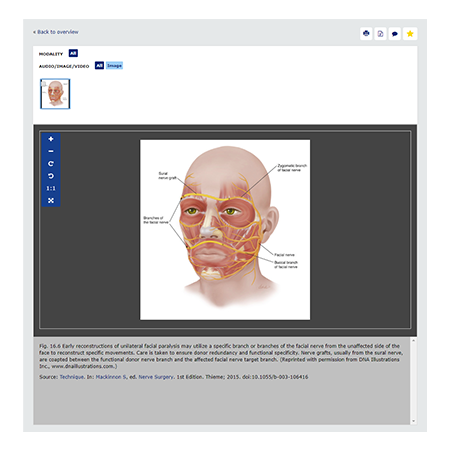Open the Nerve Surgery book link
The width and height of the screenshot is (450, 450).
(x=156, y=377)
